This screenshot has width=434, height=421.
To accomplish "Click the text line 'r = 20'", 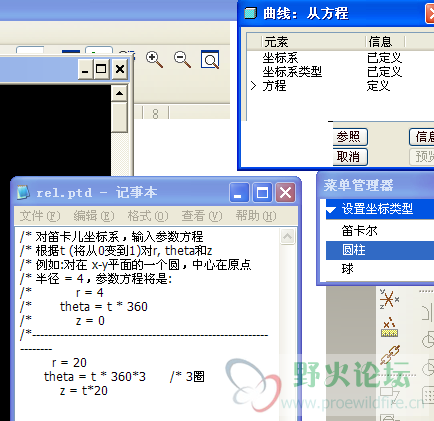I will tap(69, 362).
